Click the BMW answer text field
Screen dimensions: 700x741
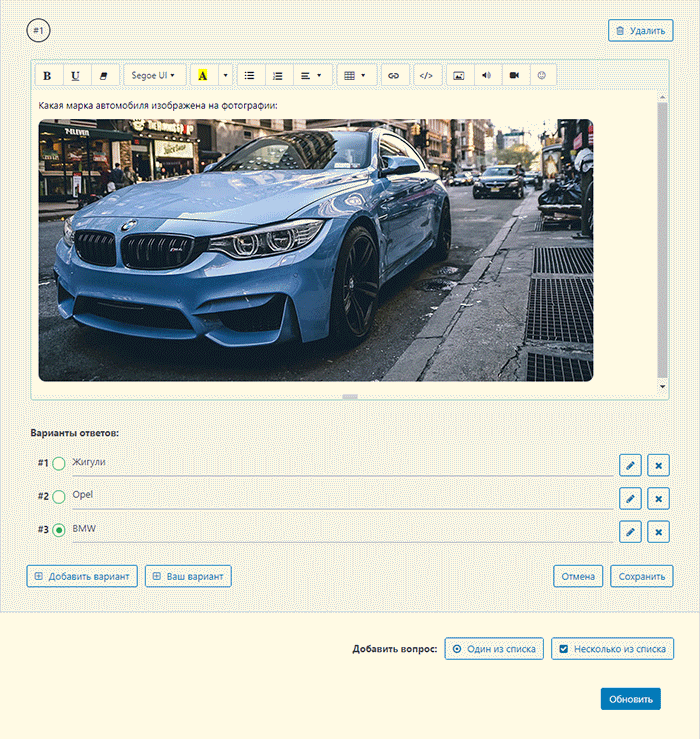[x=343, y=530]
